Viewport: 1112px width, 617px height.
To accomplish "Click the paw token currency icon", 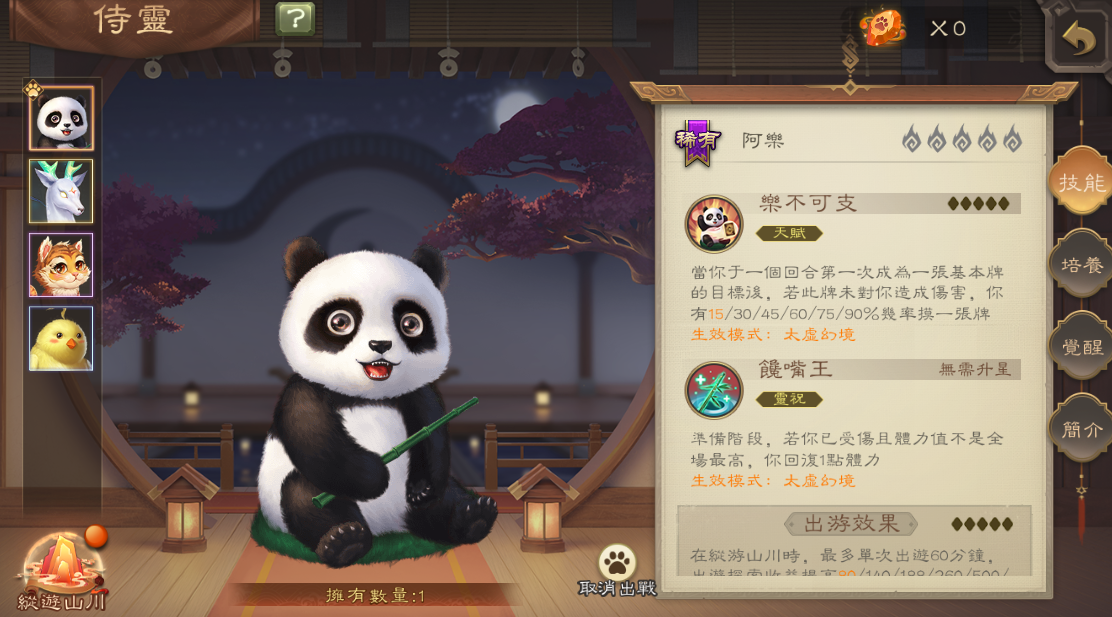I will (882, 28).
